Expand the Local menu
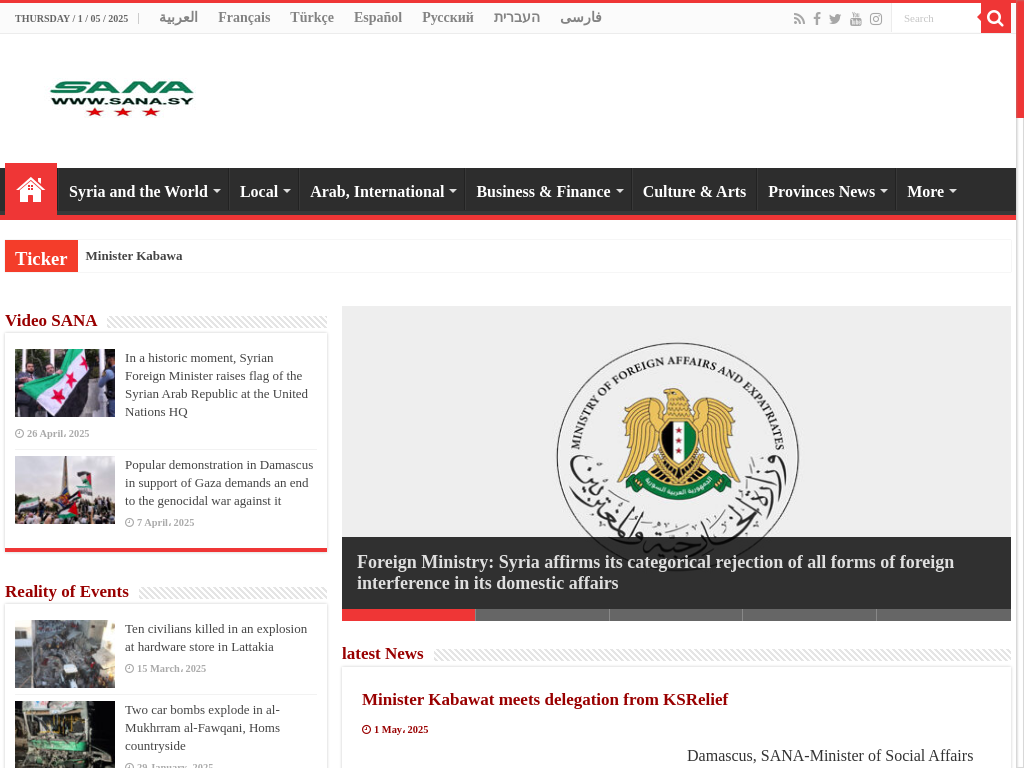The image size is (1024, 768). 264,191
